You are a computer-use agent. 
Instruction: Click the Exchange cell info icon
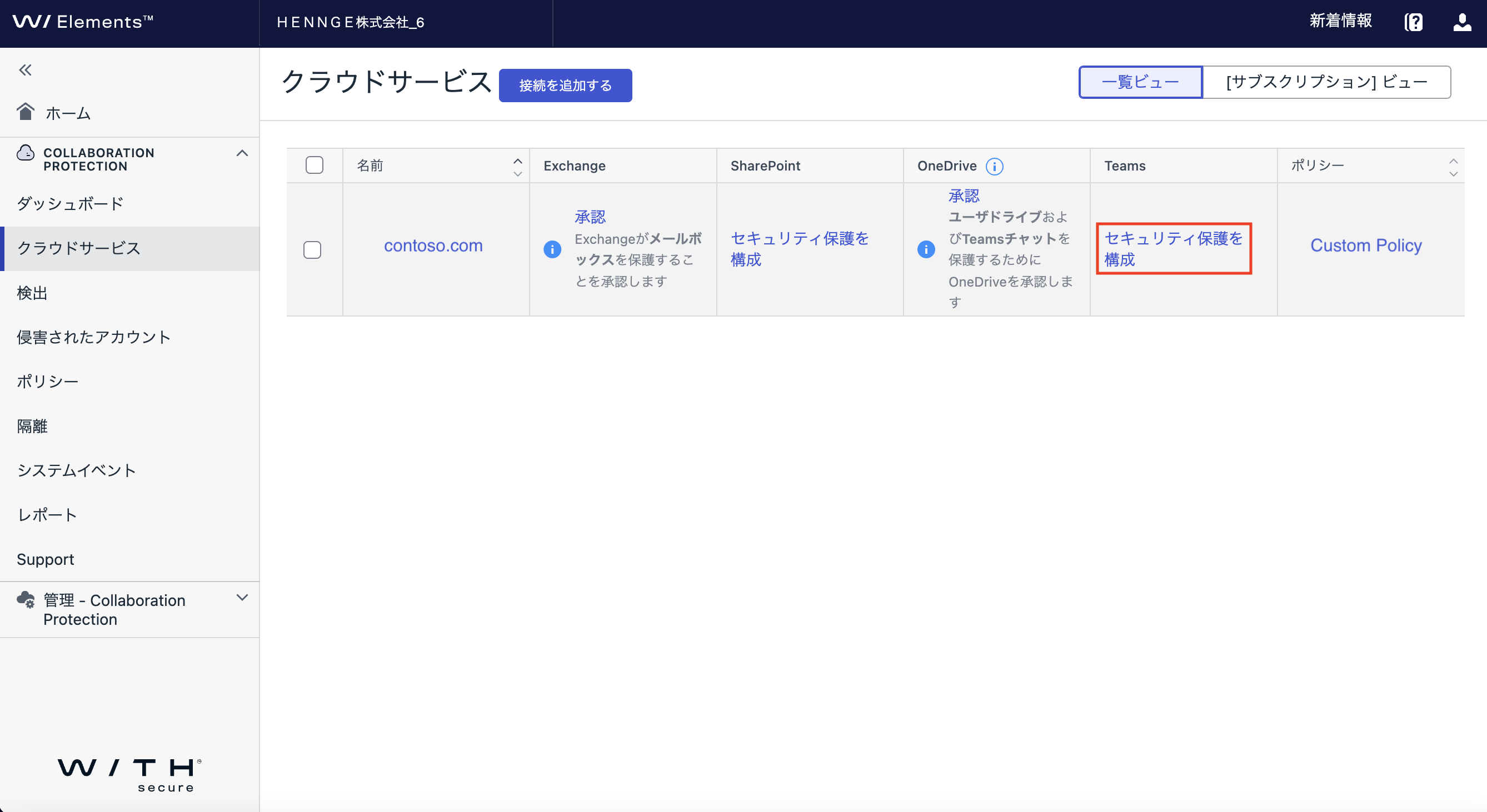(x=552, y=249)
